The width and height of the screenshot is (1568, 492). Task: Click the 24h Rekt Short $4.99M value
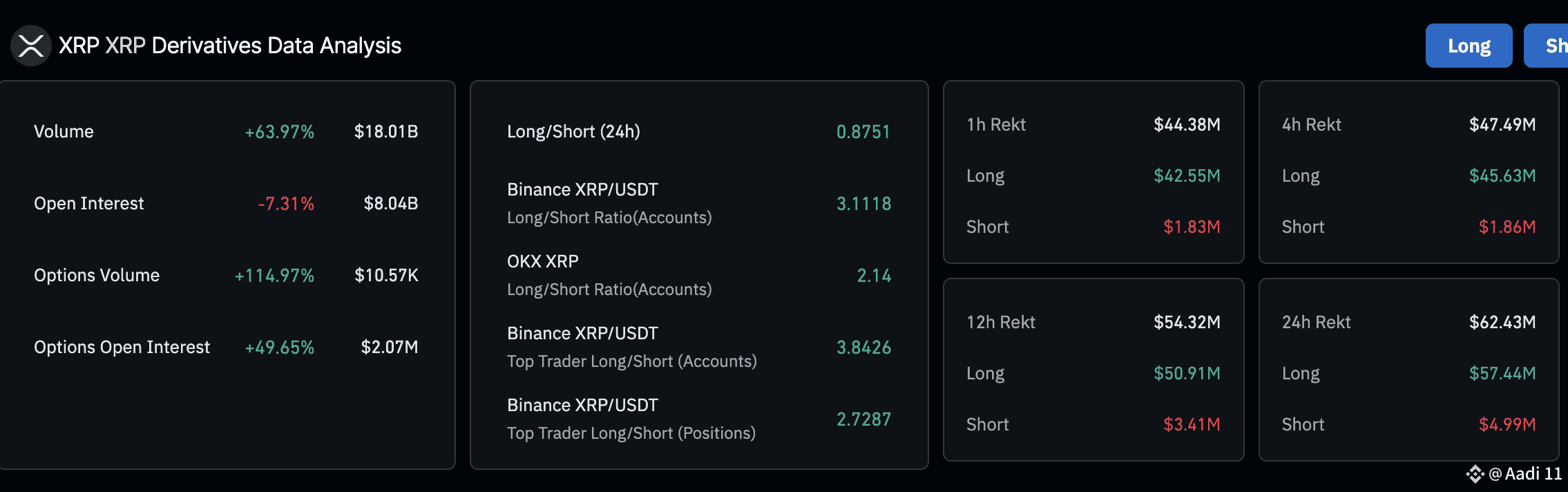tap(1507, 424)
